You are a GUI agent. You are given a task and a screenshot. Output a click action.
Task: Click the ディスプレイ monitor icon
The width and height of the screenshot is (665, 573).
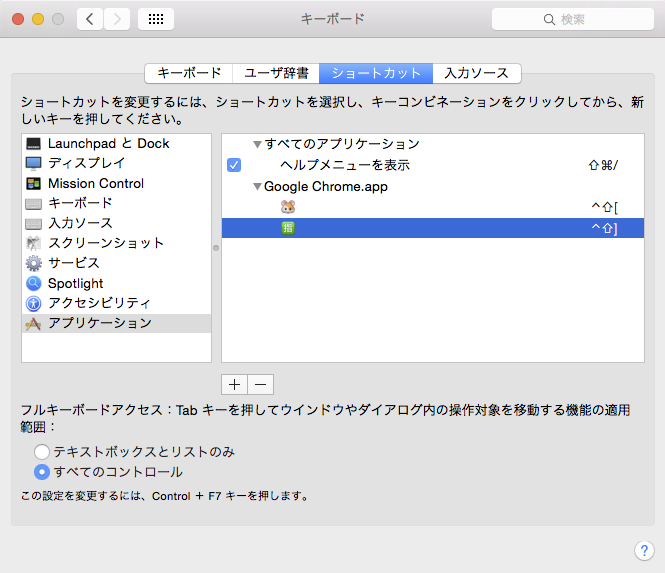tap(34, 163)
